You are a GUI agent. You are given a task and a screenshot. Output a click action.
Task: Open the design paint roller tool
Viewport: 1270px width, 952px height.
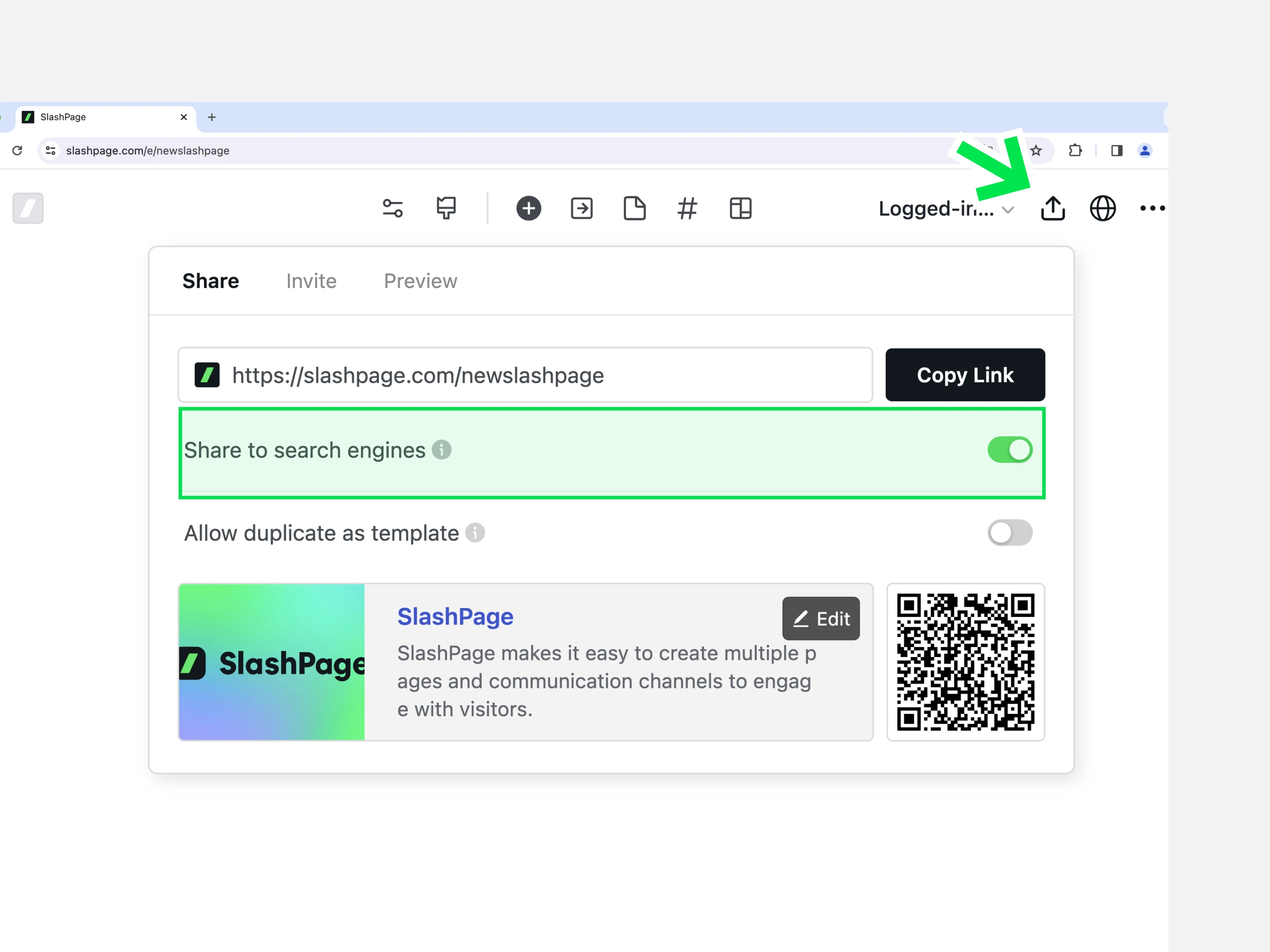point(446,208)
